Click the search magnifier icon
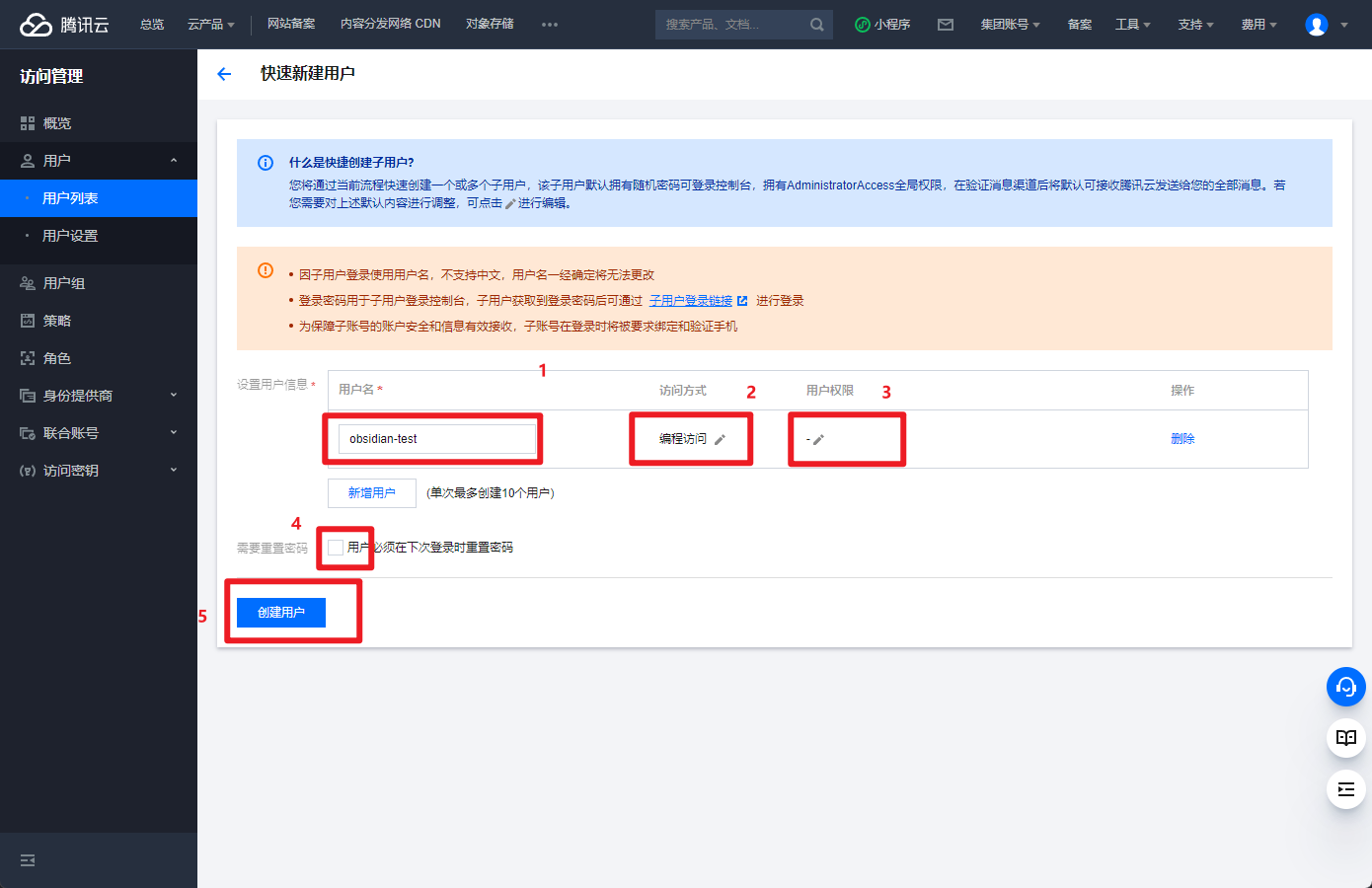The image size is (1372, 888). click(817, 25)
